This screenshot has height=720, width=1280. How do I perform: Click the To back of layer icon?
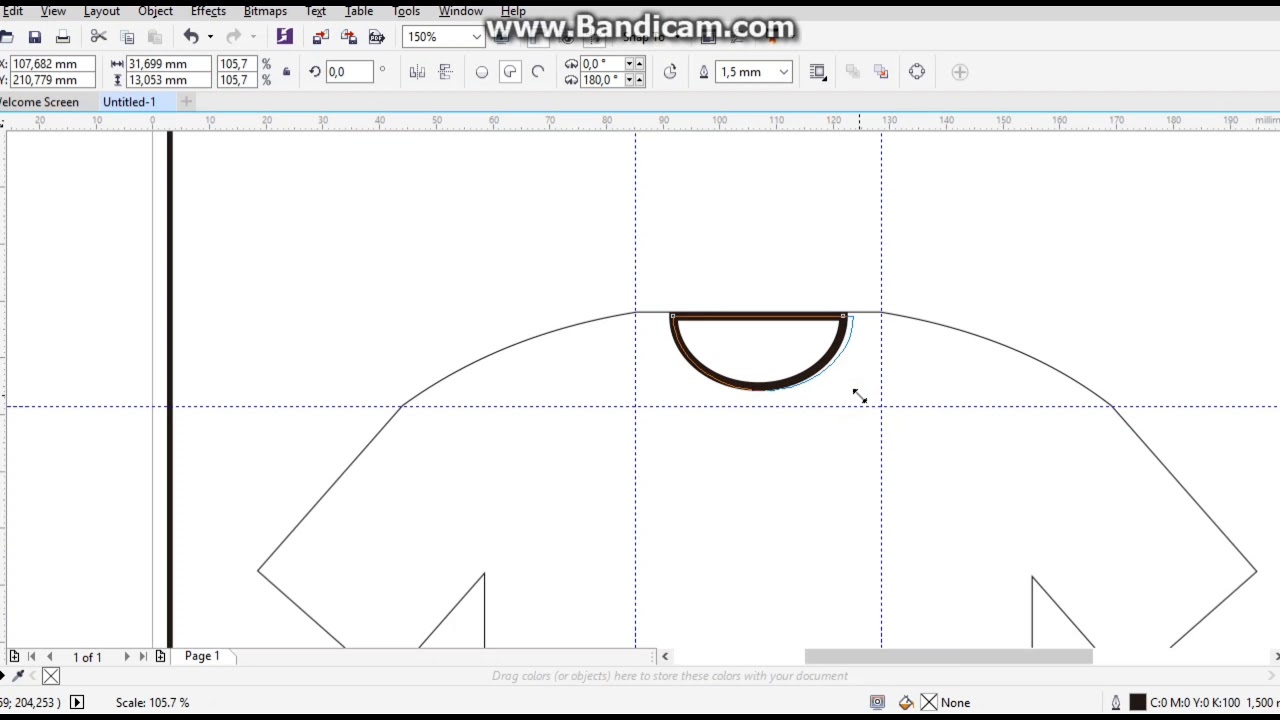[x=881, y=72]
